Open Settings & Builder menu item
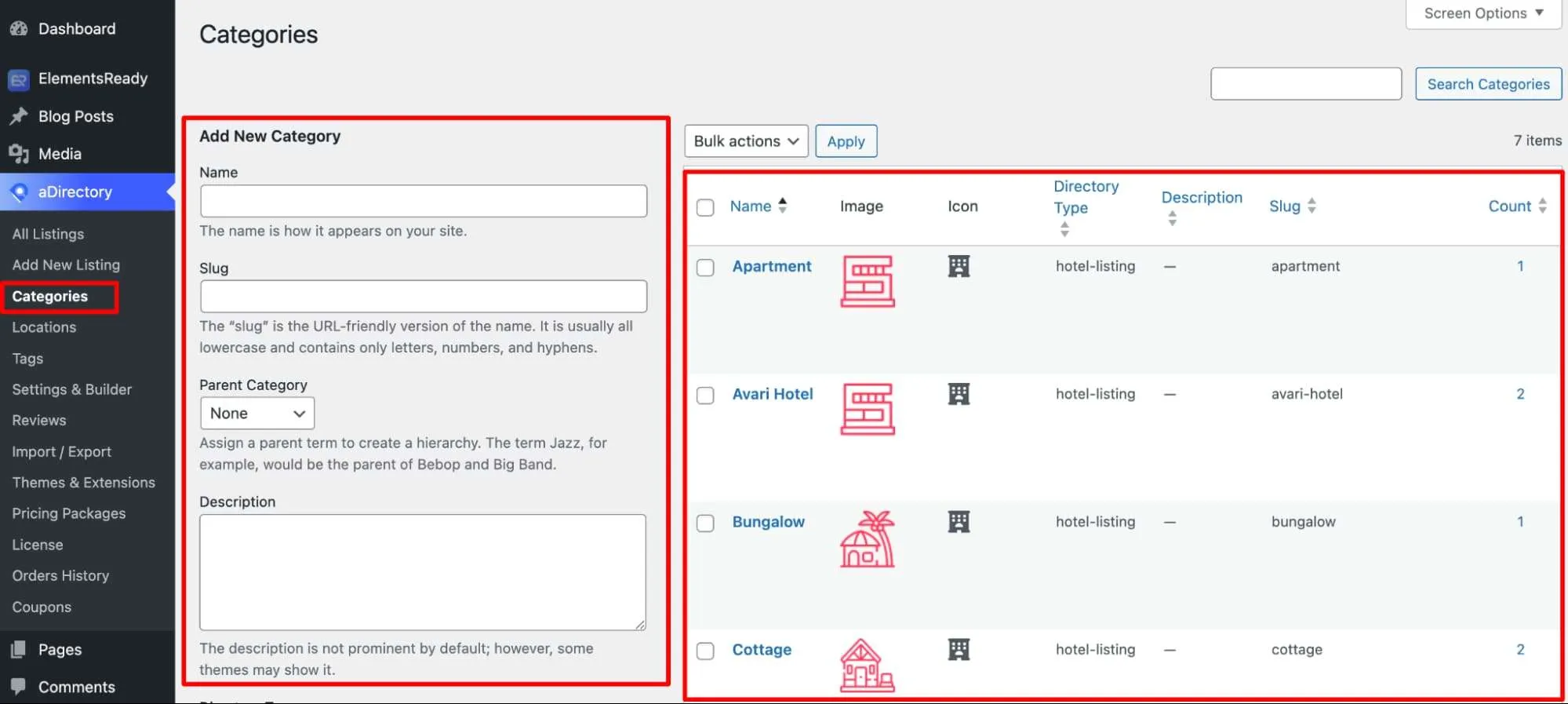 72,389
